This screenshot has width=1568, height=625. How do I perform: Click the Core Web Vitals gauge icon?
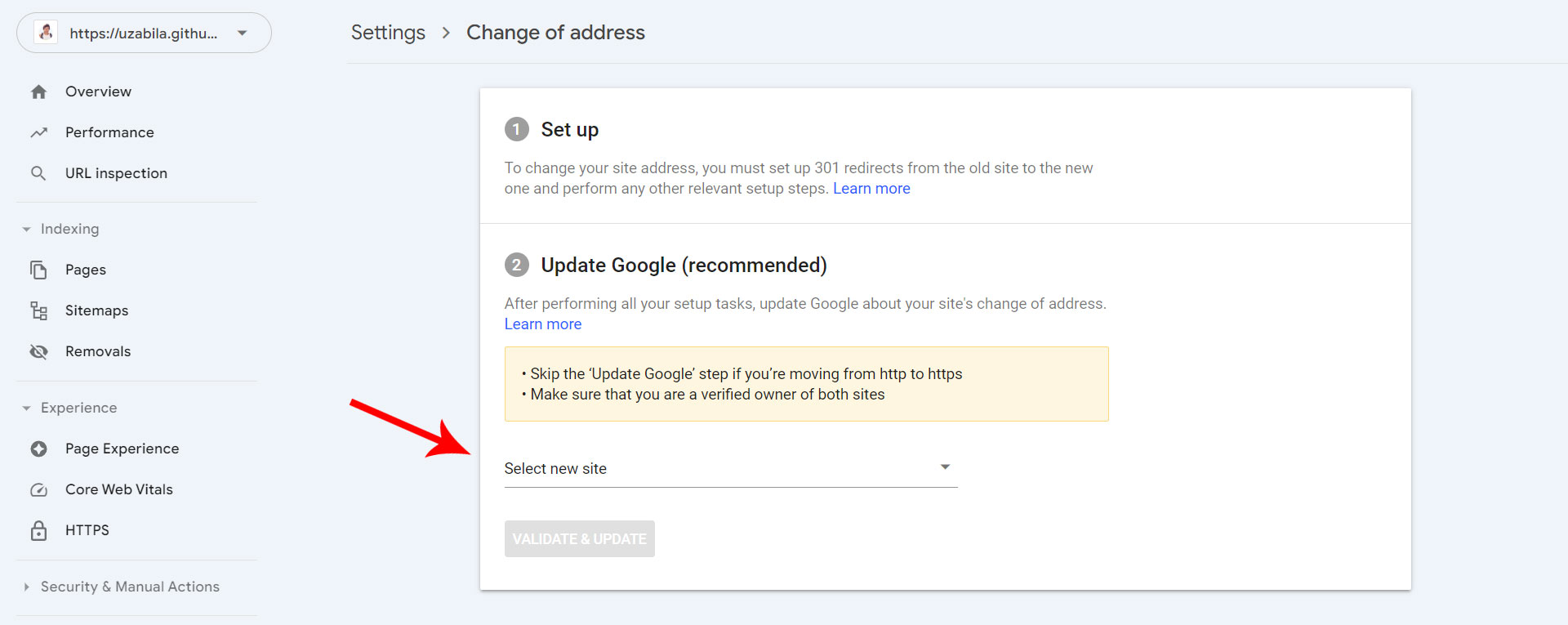38,489
